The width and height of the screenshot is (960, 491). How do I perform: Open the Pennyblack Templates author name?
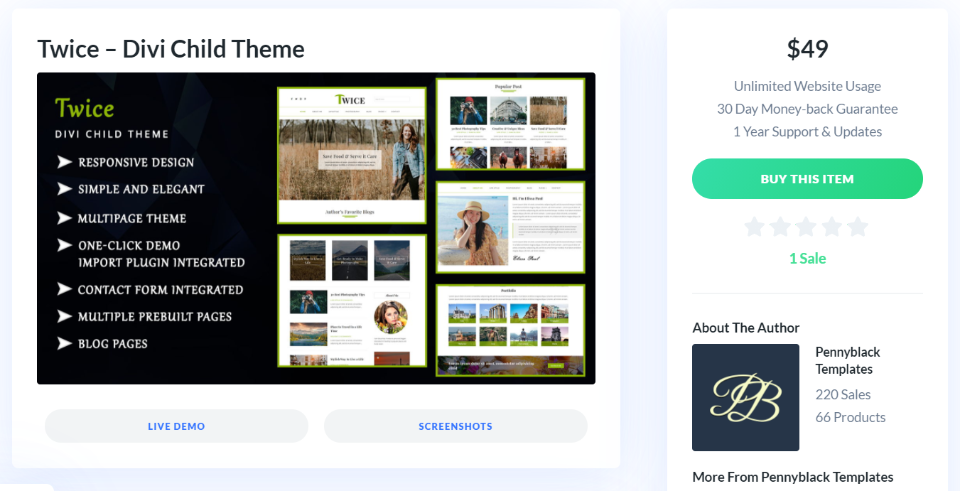[x=848, y=361]
